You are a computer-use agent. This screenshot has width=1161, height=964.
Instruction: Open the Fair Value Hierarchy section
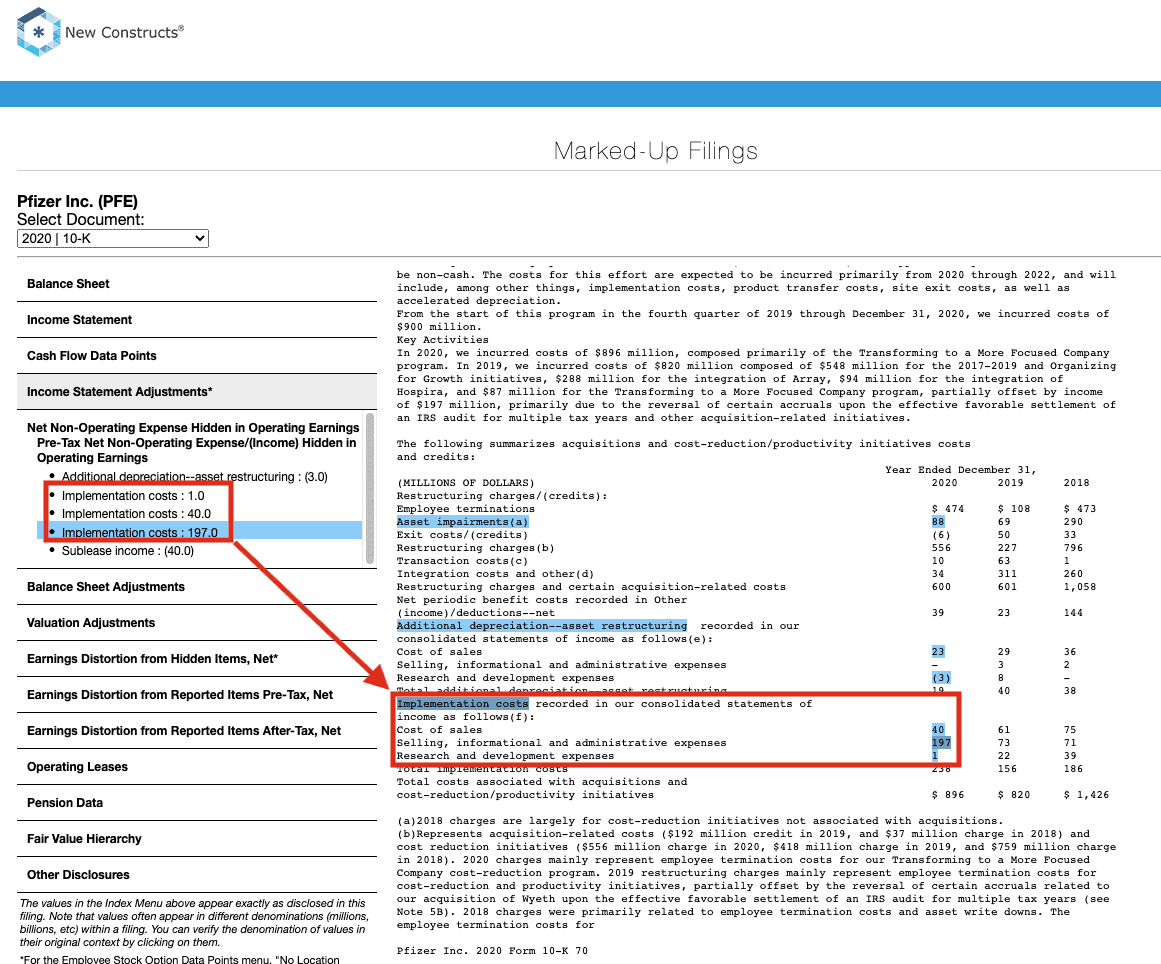(197, 839)
